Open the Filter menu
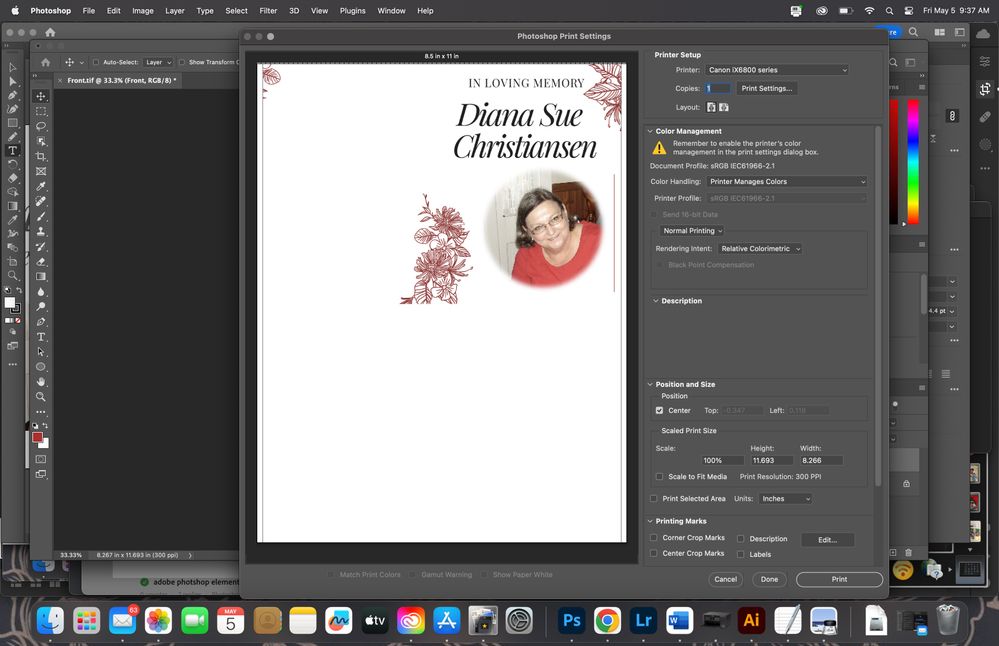This screenshot has height=646, width=999. click(x=268, y=10)
